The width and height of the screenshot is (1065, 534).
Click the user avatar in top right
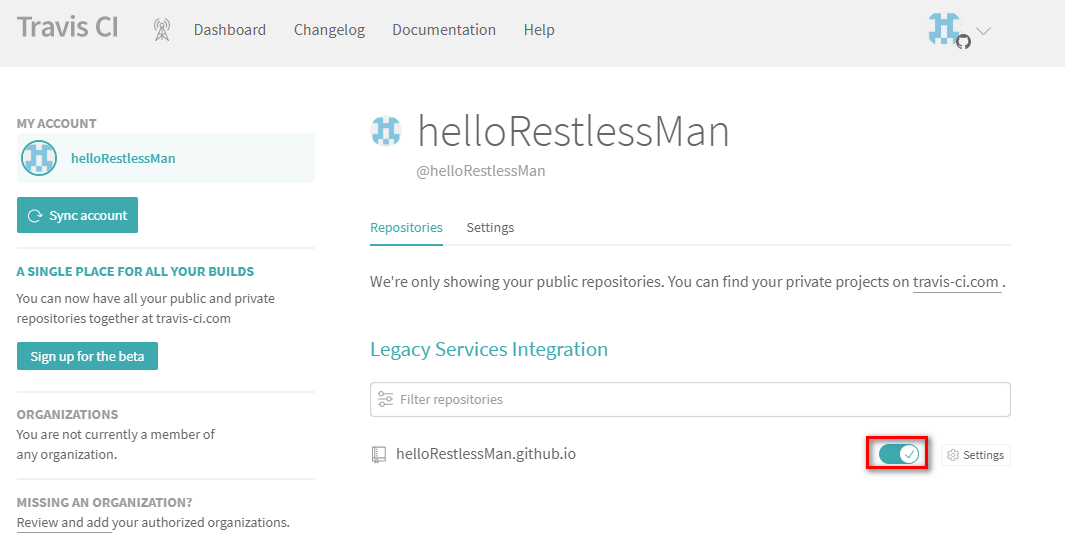[x=946, y=30]
